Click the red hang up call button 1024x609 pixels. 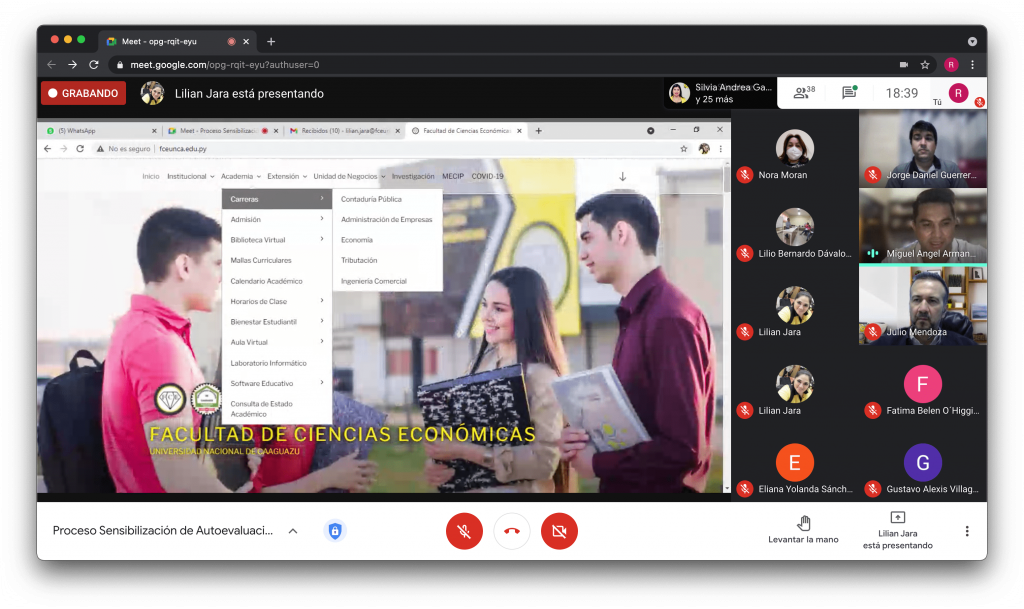click(x=512, y=531)
